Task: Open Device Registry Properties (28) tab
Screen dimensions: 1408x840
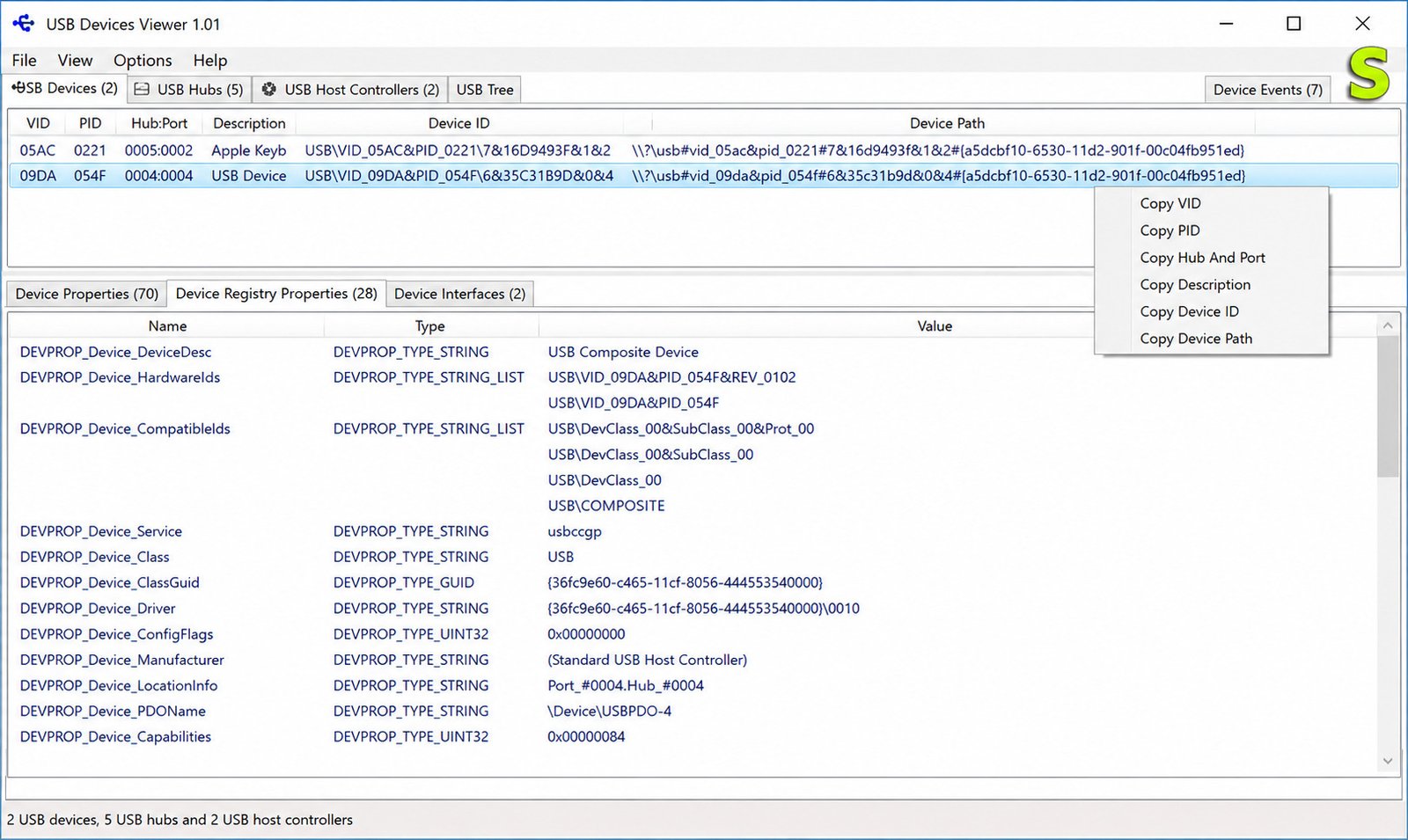Action: pyautogui.click(x=276, y=293)
